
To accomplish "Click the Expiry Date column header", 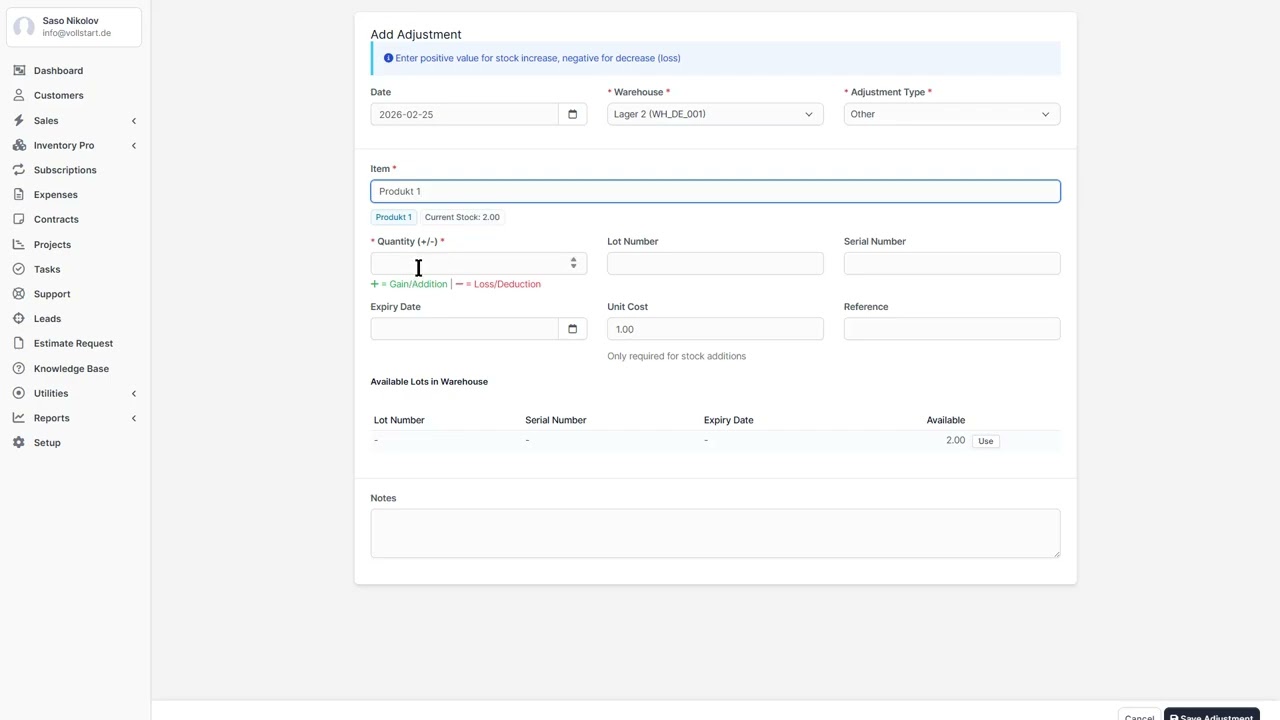I will tap(728, 420).
